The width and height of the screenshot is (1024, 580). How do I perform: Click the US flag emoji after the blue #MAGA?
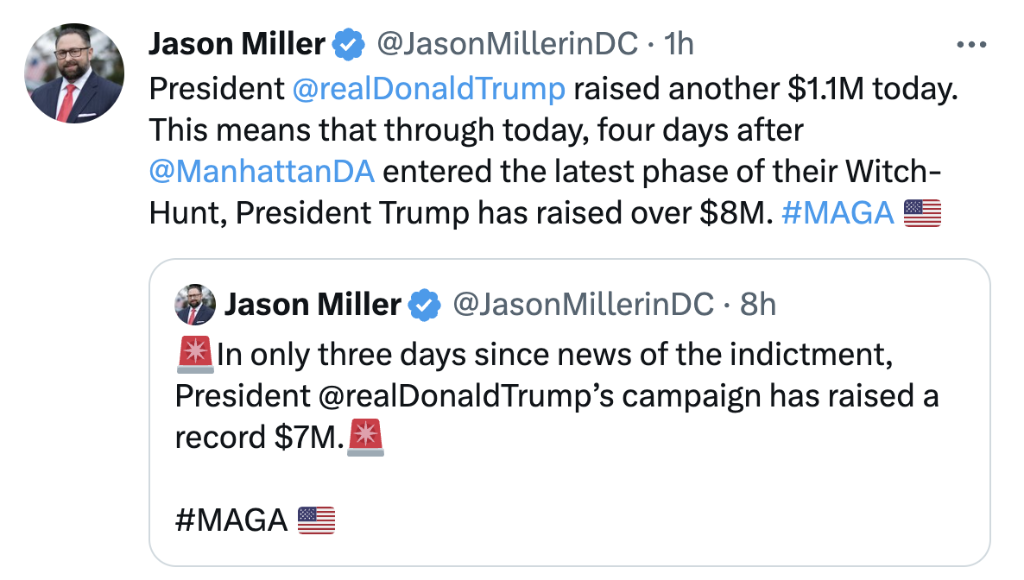click(x=923, y=213)
